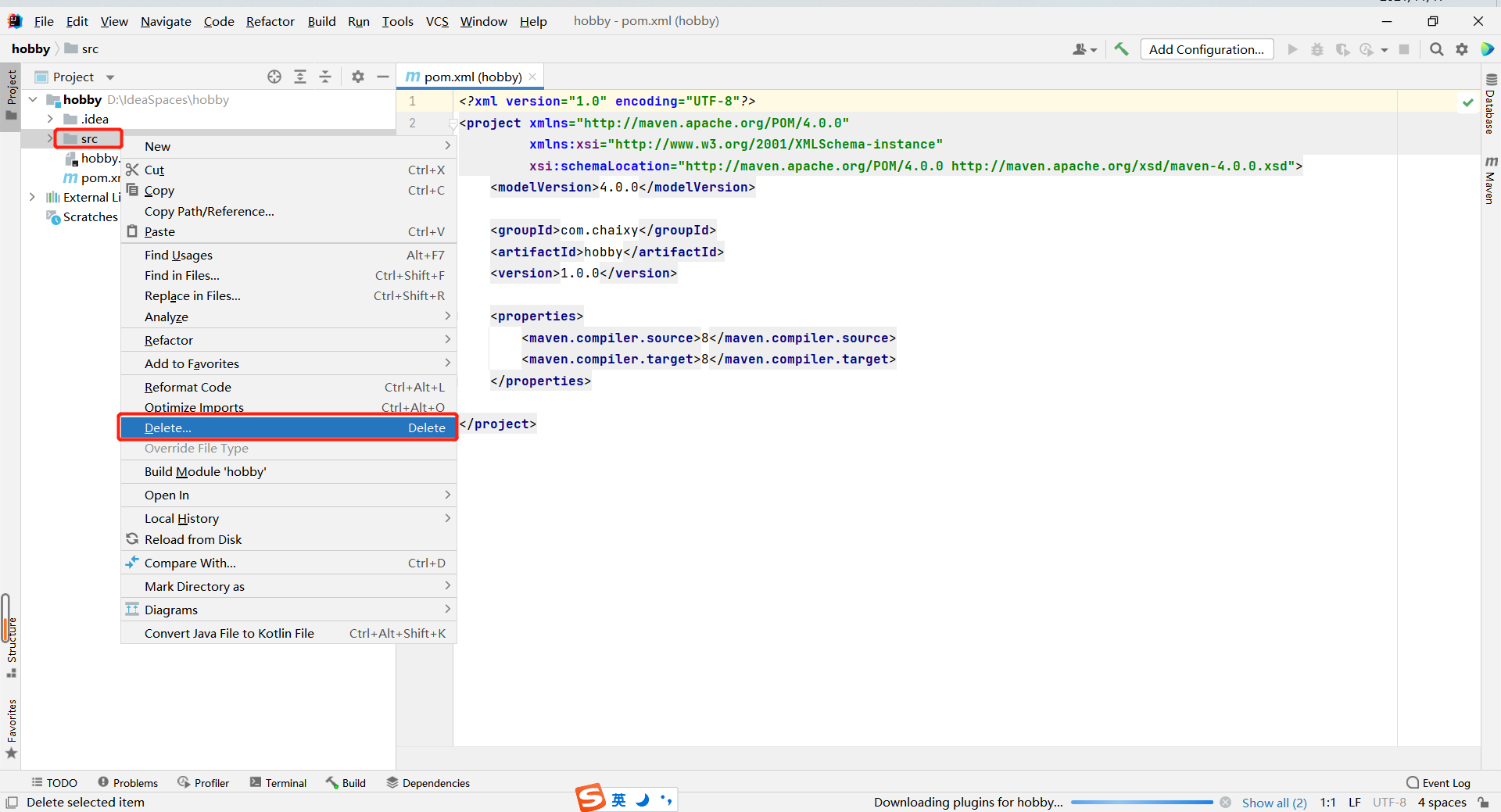Click Collapse All icon in Project panel

[325, 77]
